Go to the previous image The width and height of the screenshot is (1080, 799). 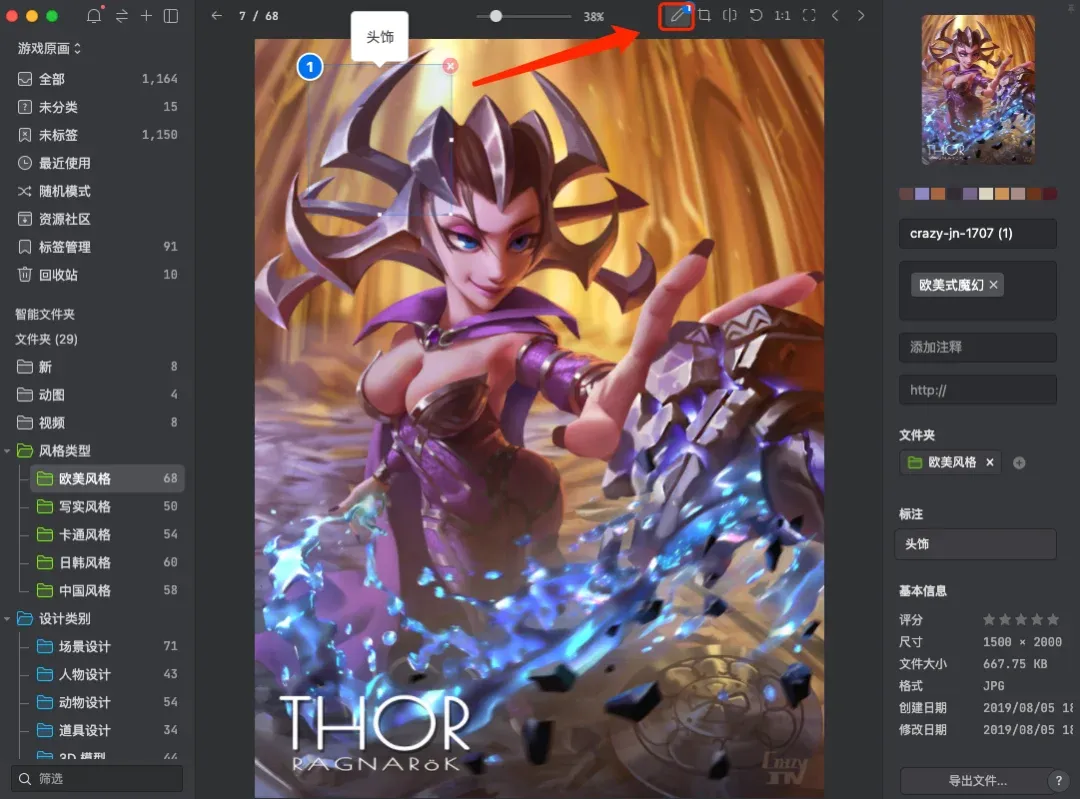[x=835, y=15]
